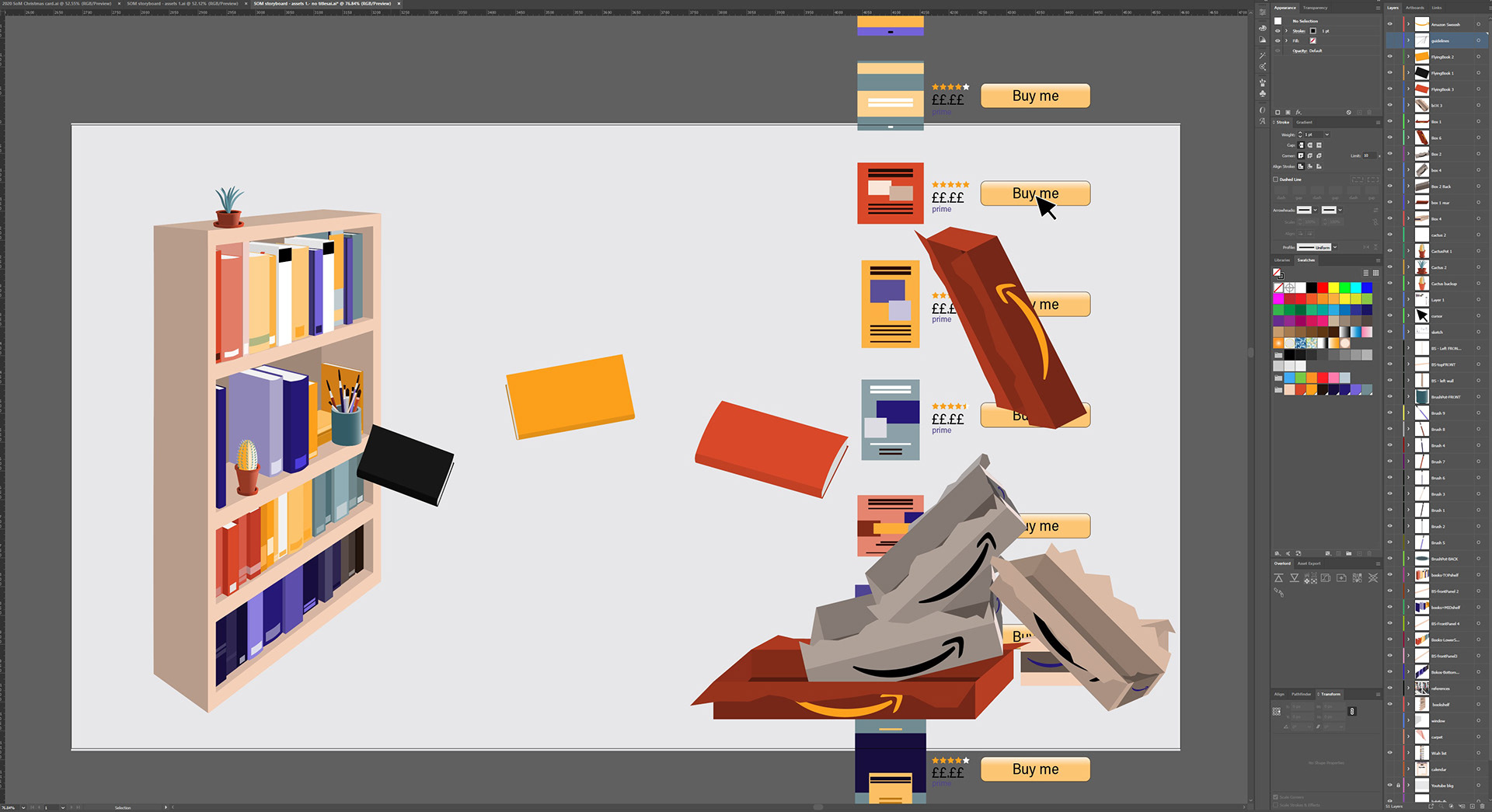Expand Stroke attributes in Appearance panel
1492x812 pixels.
pyautogui.click(x=1286, y=31)
